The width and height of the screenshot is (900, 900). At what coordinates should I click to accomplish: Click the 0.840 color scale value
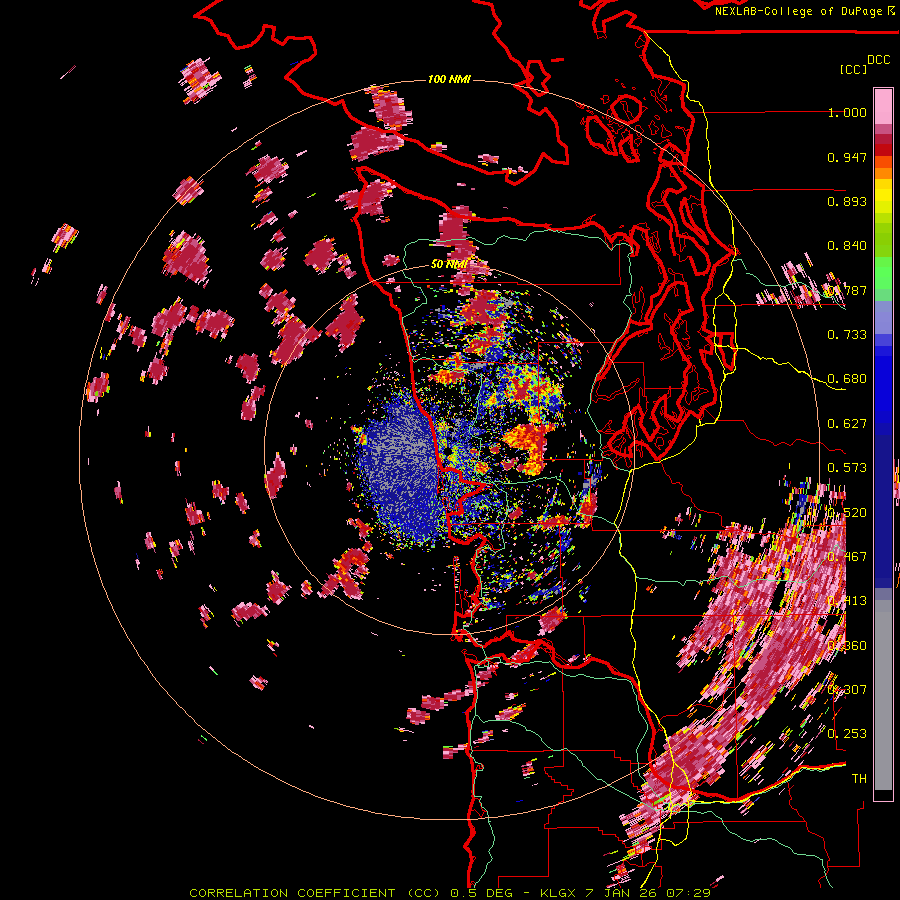[x=847, y=246]
